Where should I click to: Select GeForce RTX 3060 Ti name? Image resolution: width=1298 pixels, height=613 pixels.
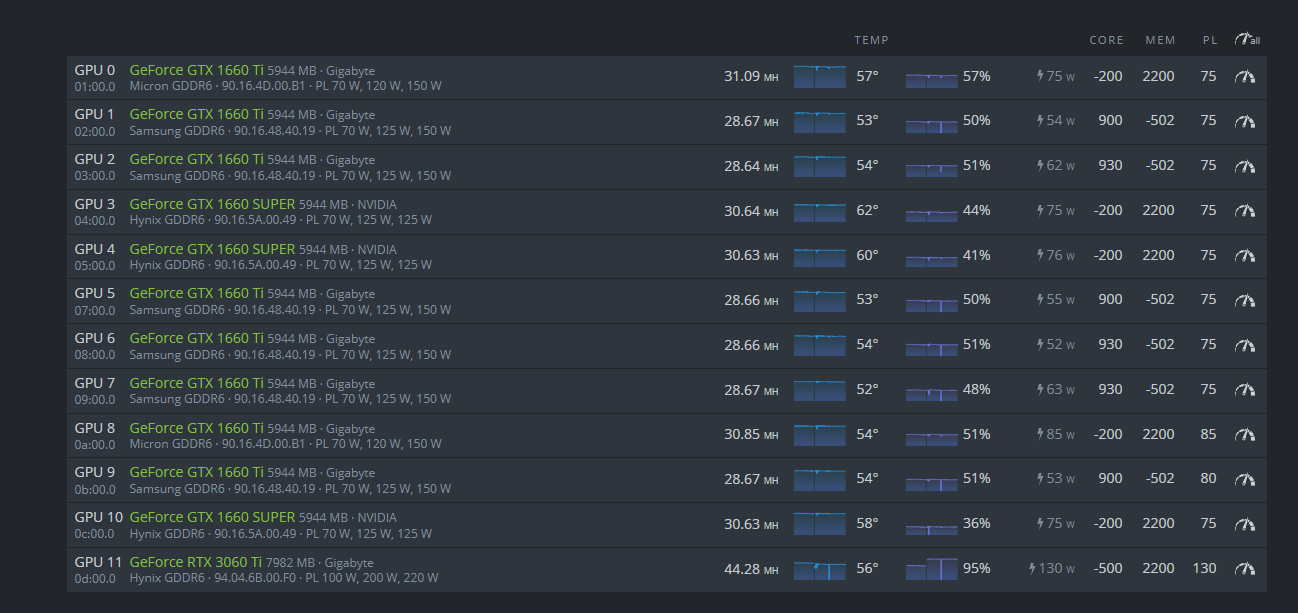pyautogui.click(x=196, y=562)
